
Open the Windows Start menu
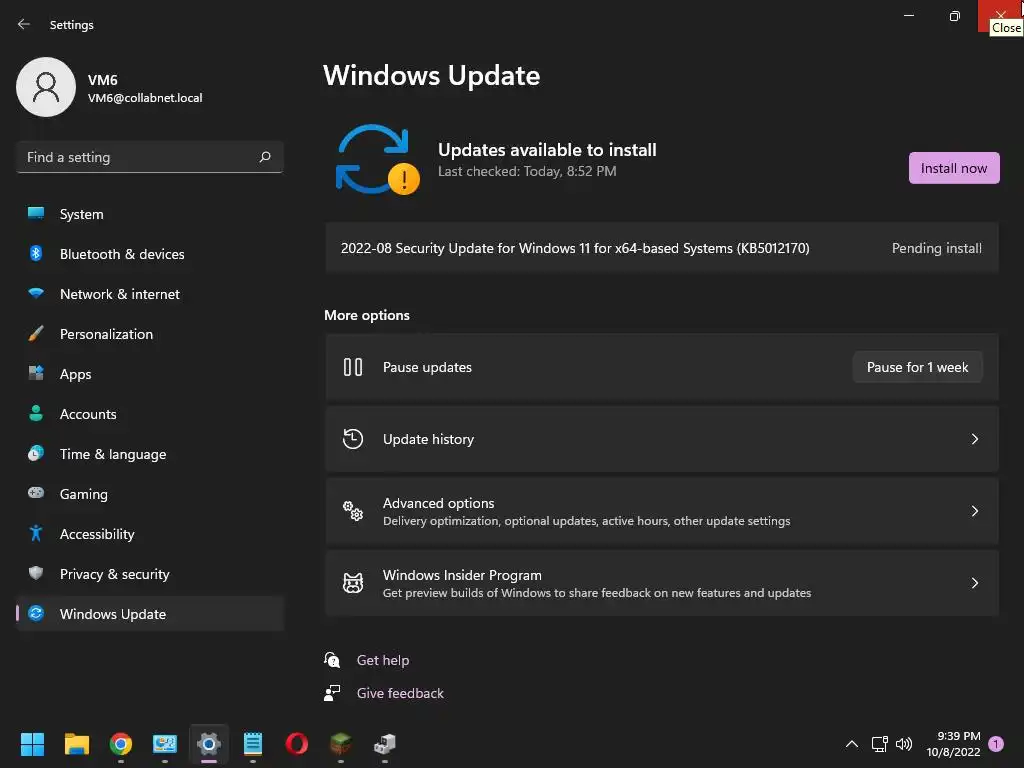pyautogui.click(x=32, y=744)
